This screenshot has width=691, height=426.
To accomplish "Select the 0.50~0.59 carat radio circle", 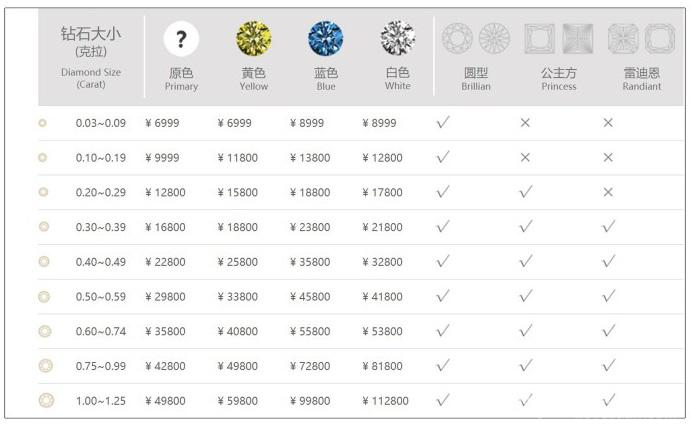I will click(44, 296).
